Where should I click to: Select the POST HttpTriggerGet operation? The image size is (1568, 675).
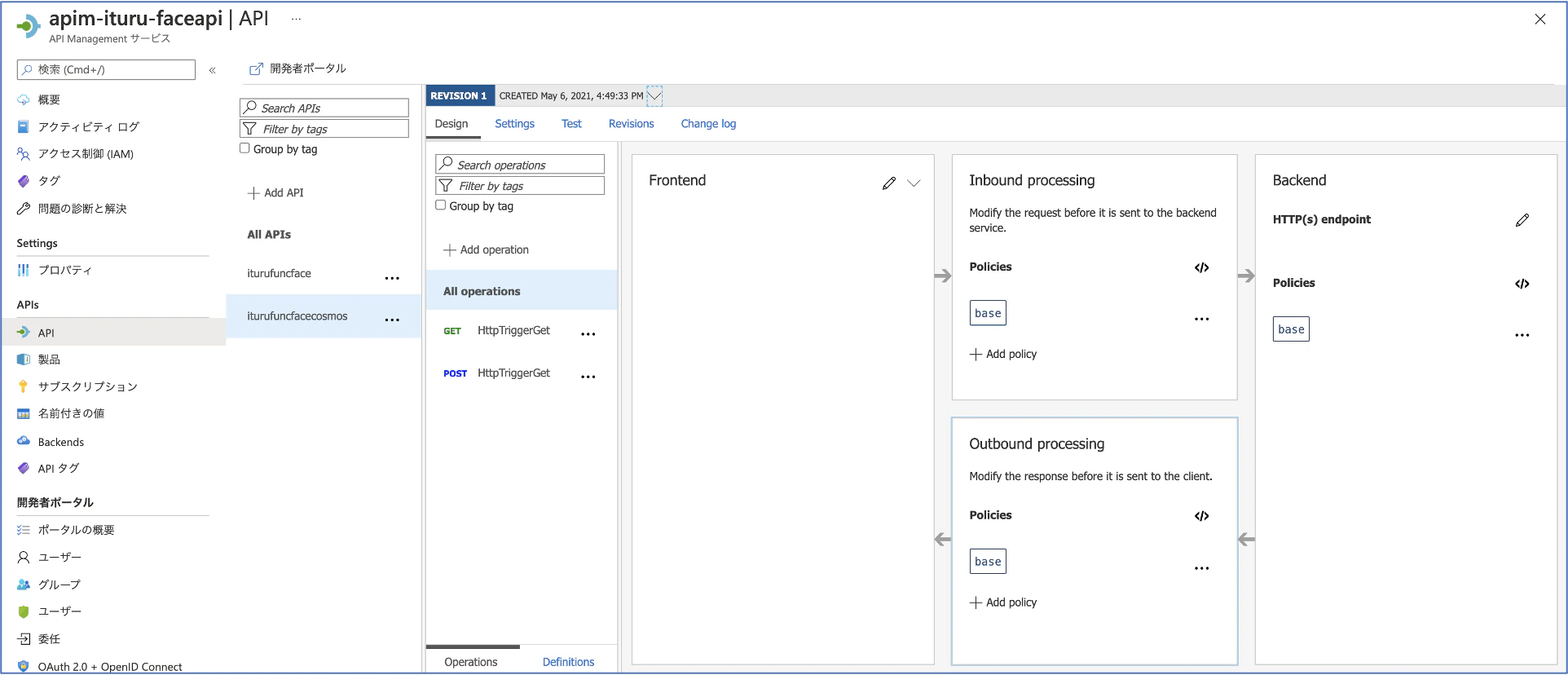pos(522,373)
